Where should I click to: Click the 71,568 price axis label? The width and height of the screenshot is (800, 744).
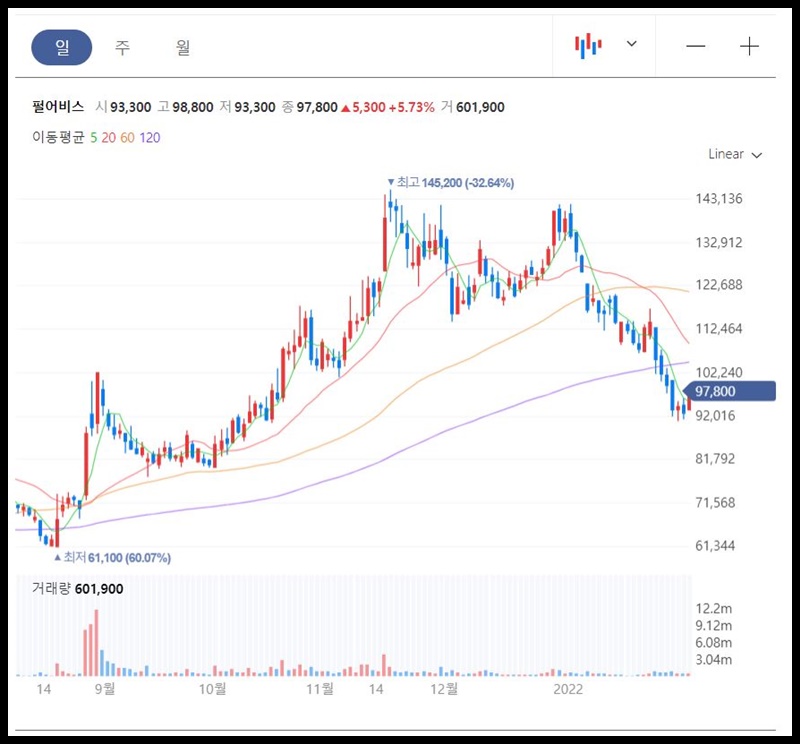[x=715, y=503]
